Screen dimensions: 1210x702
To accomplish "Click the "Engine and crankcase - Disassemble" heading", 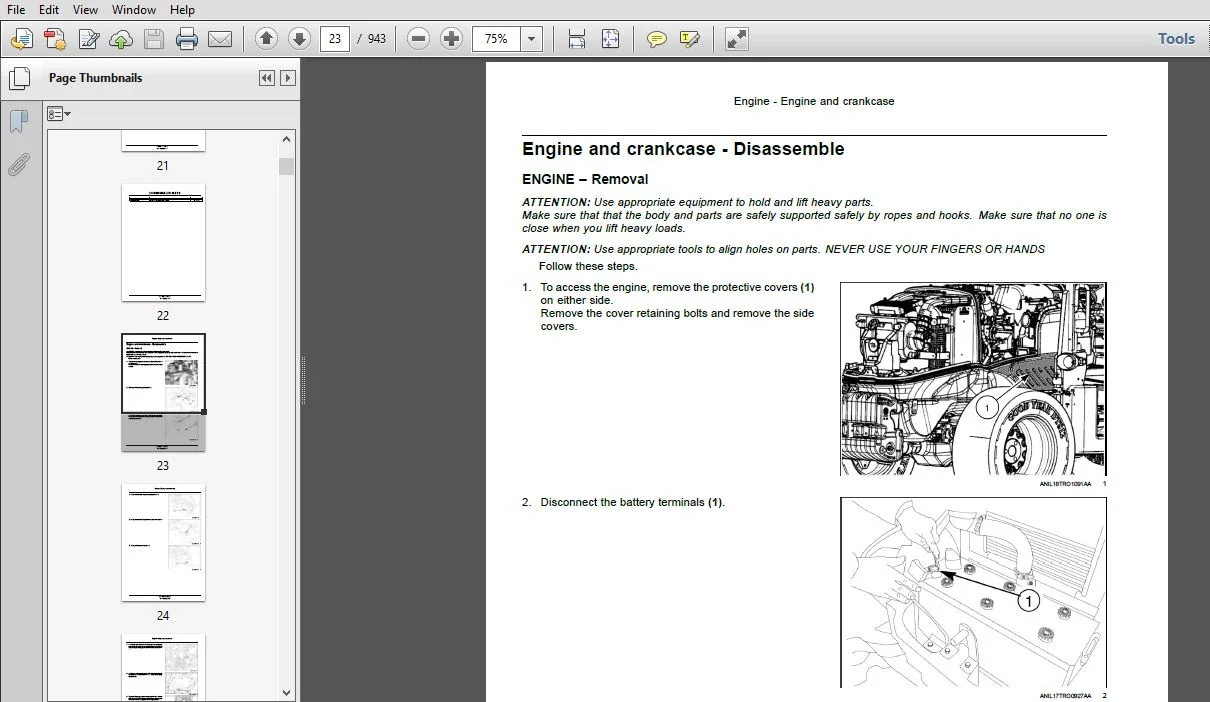I will 683,149.
